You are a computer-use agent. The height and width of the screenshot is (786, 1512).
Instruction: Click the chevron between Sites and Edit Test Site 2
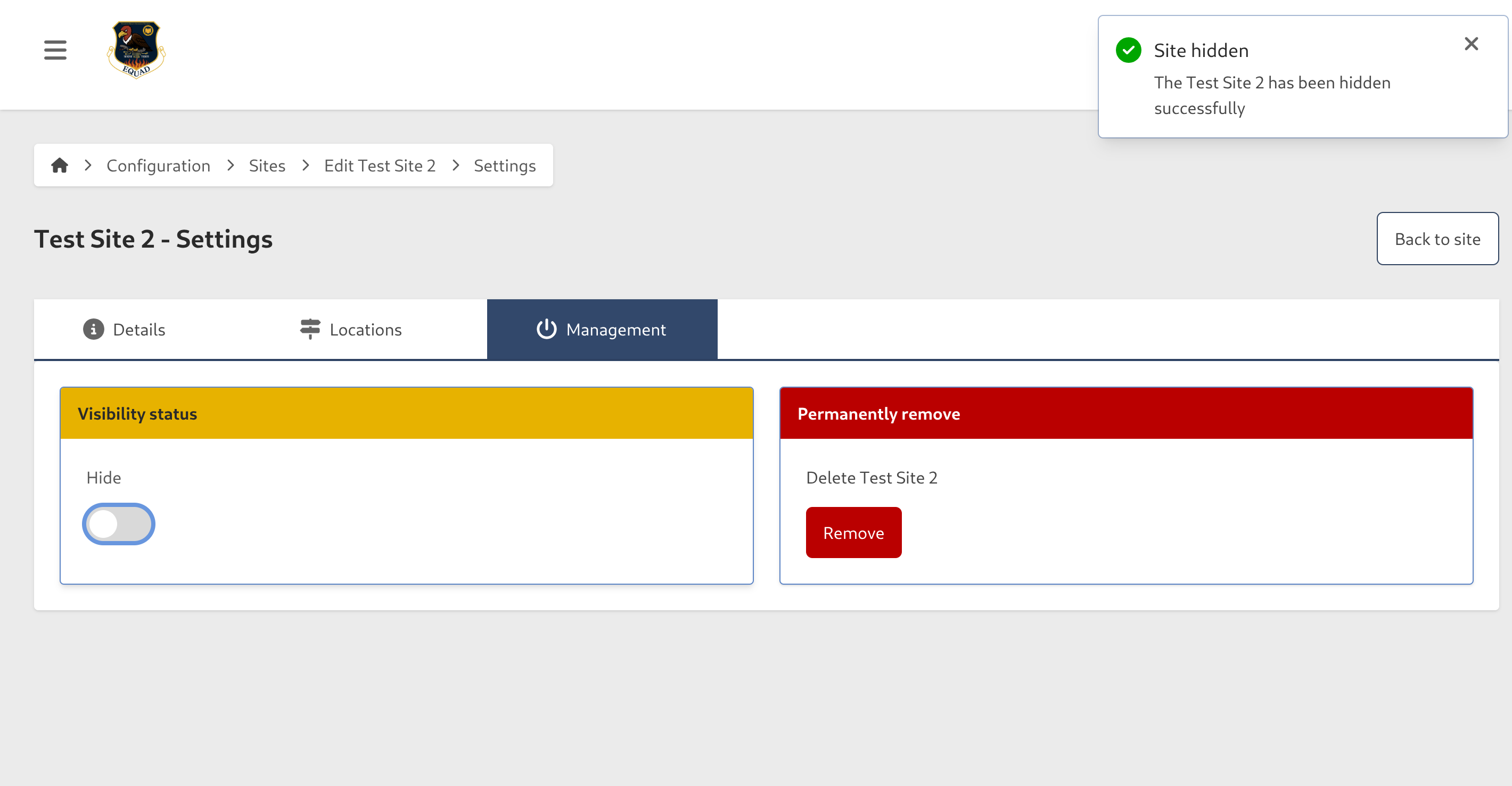coord(305,165)
